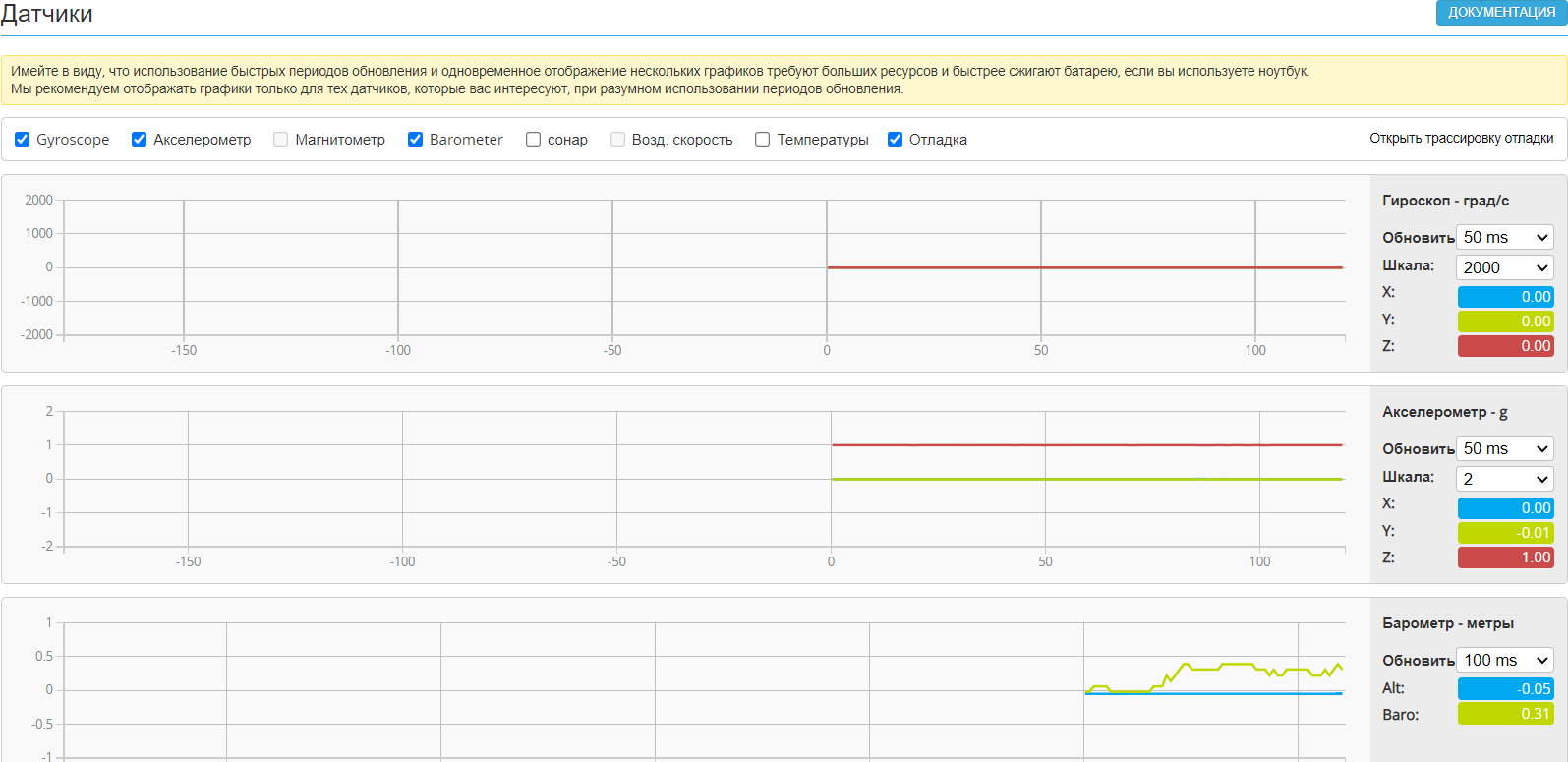Open gyroscope scale dropdown showing 2000
Viewport: 1568px width, 762px height.
pyautogui.click(x=1504, y=267)
